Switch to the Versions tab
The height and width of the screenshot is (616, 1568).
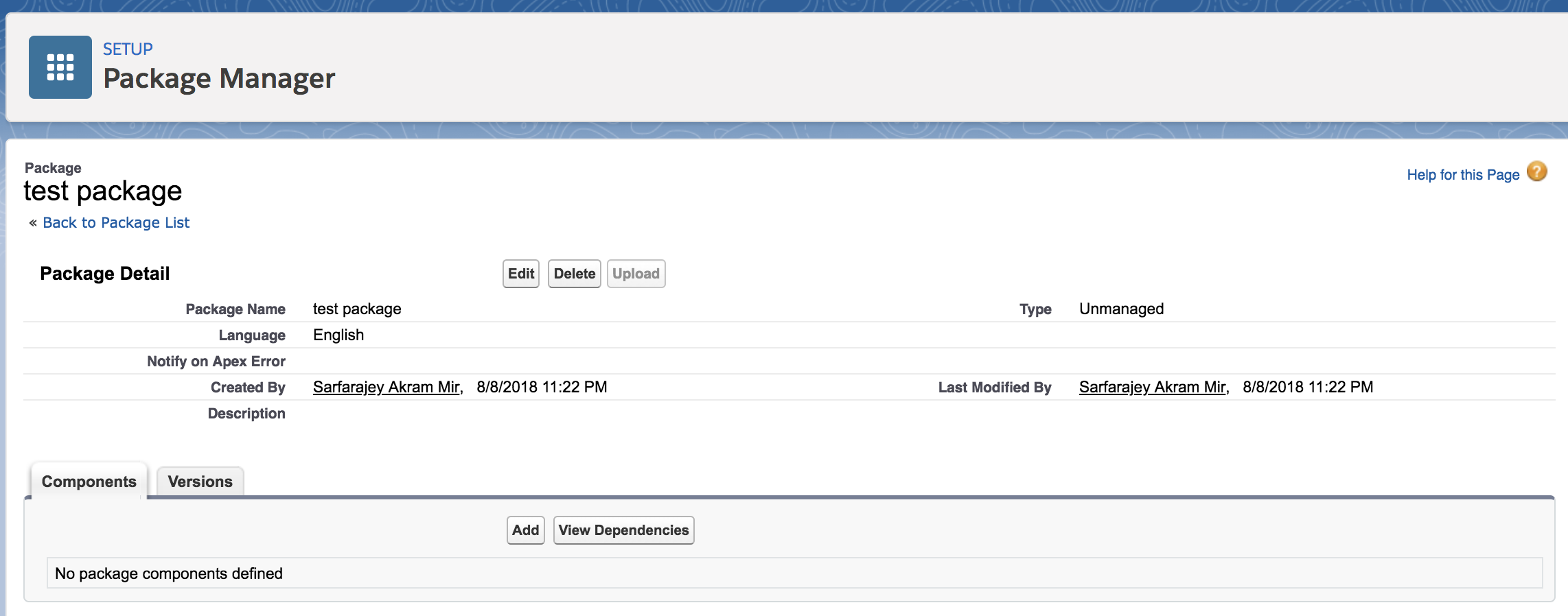(x=200, y=482)
